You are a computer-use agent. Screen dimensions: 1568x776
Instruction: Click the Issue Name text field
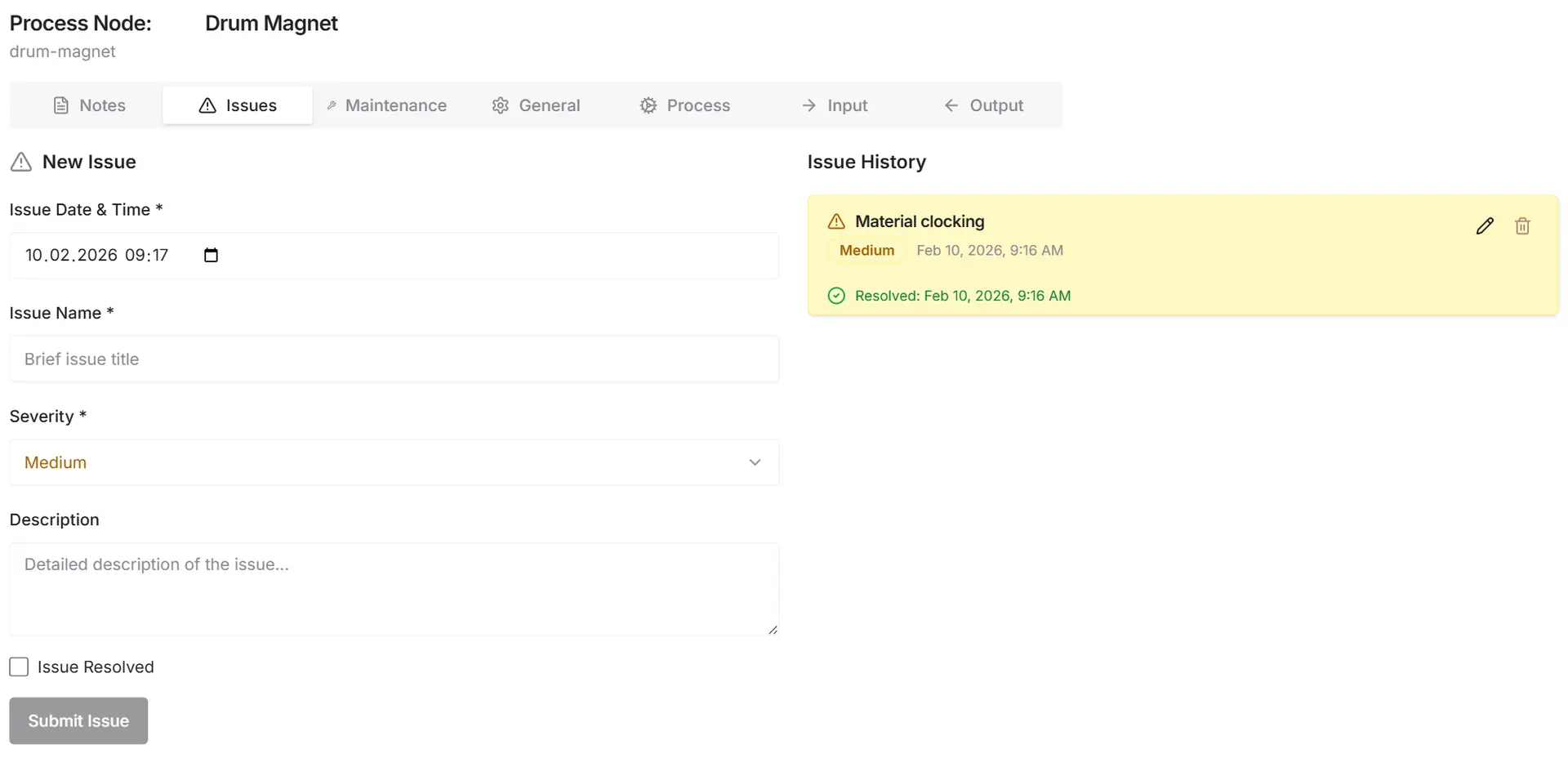point(394,359)
